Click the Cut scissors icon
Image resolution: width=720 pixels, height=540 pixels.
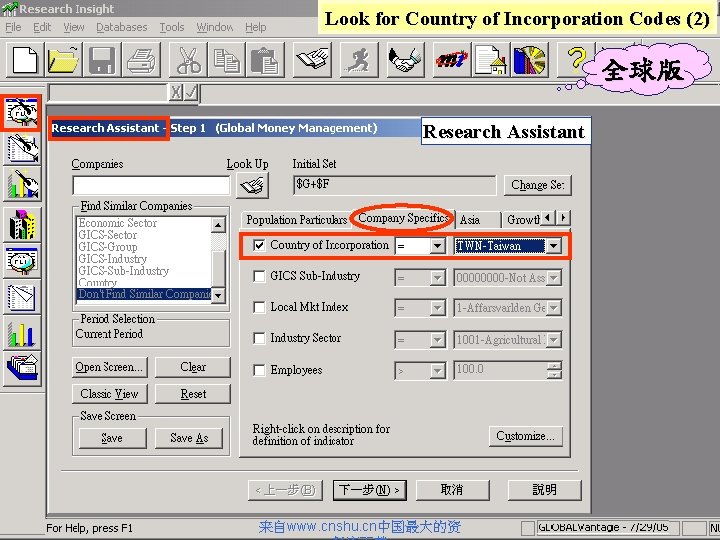188,60
